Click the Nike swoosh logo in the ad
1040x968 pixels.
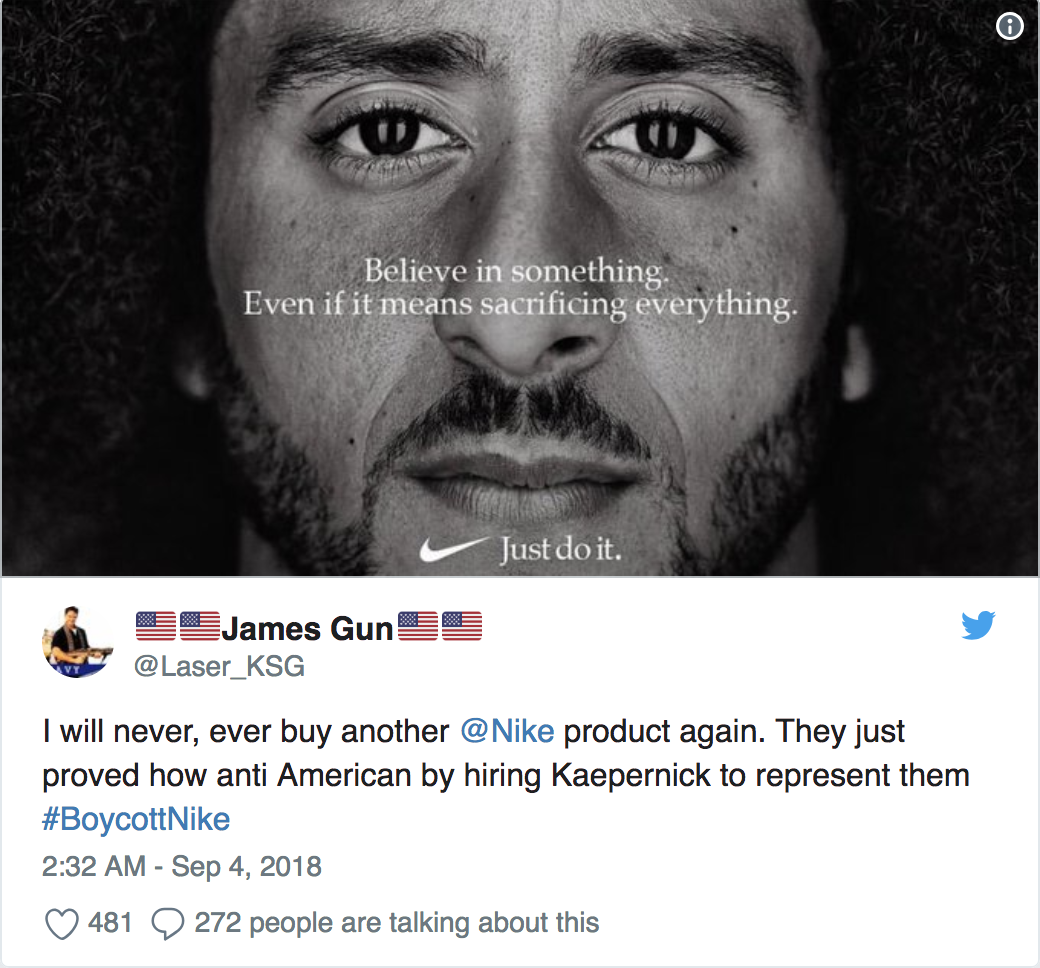454,549
